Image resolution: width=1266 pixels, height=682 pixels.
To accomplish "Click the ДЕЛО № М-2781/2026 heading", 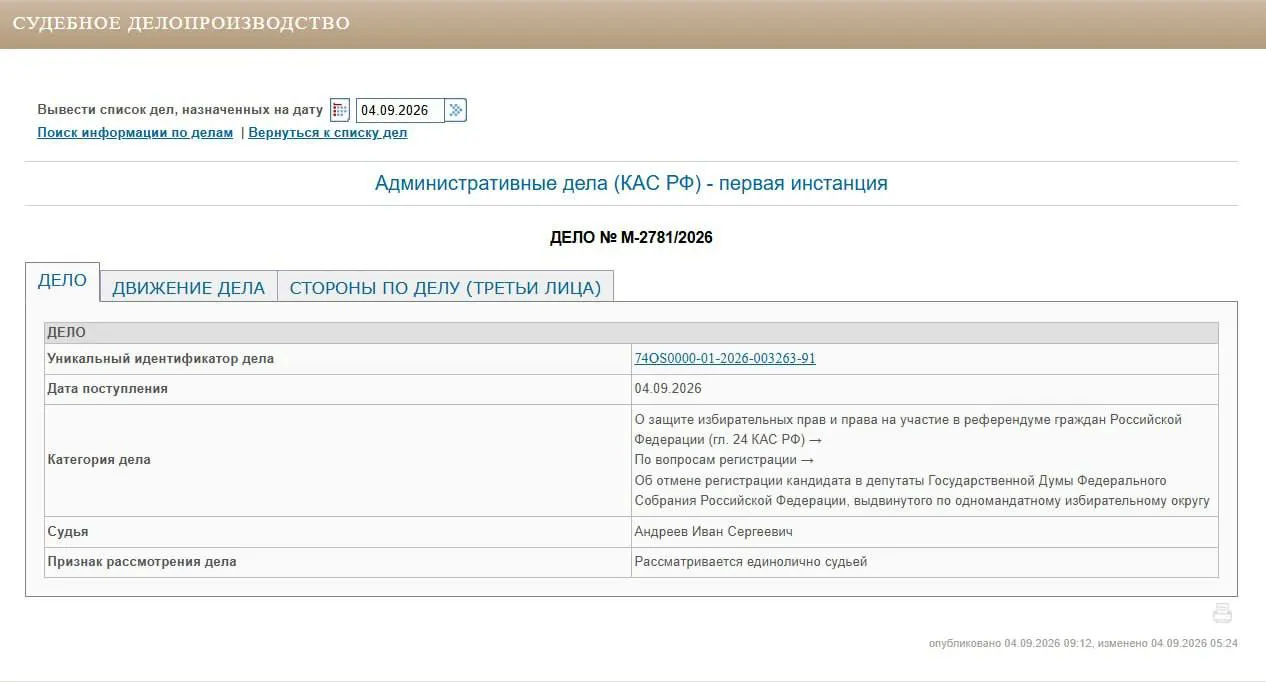I will pyautogui.click(x=631, y=238).
